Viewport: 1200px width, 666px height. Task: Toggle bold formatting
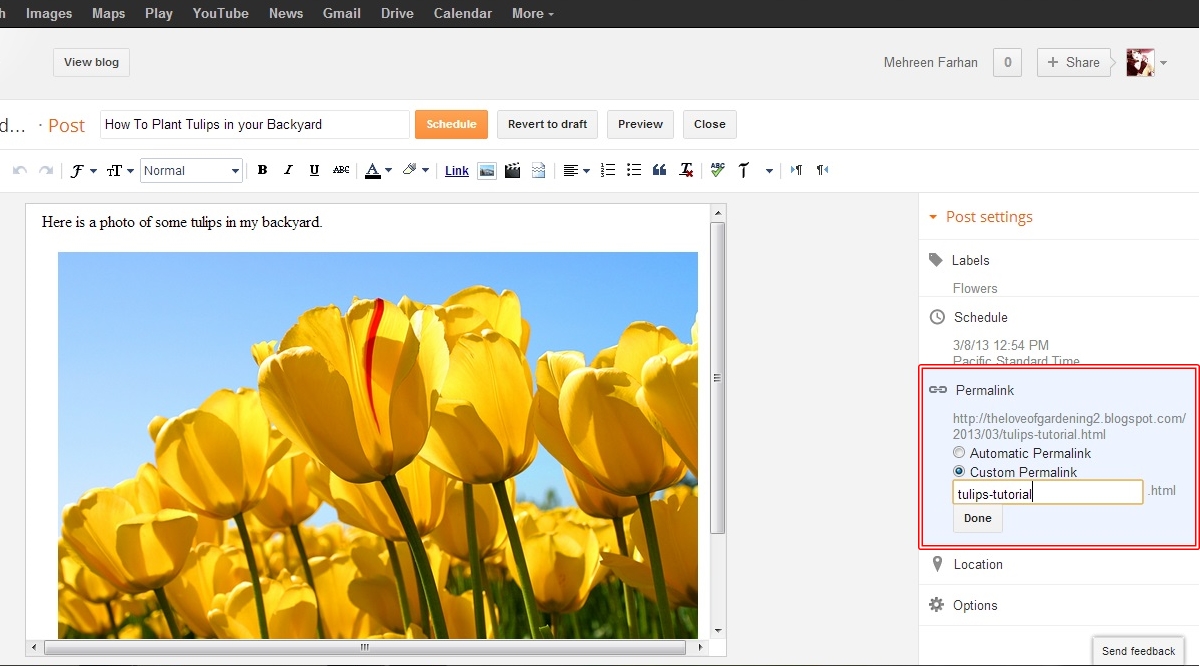tap(261, 170)
